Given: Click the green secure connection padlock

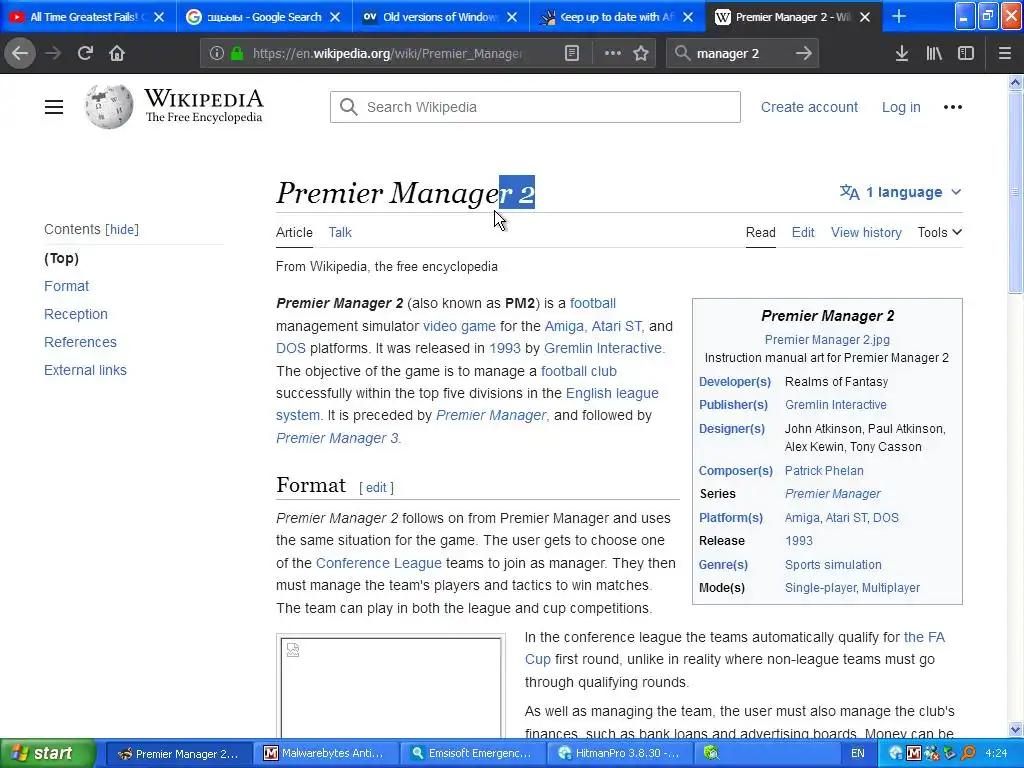Looking at the screenshot, I should click(x=237, y=53).
